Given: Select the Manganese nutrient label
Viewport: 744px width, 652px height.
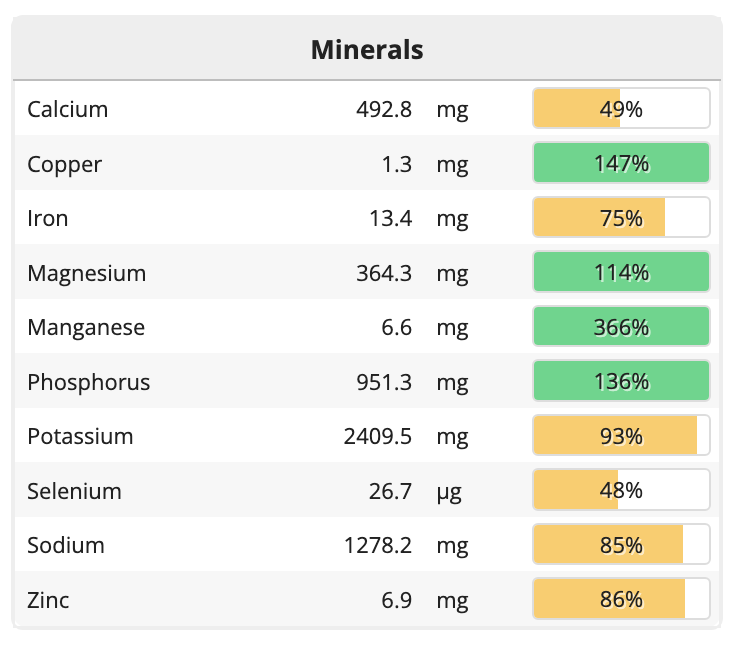Looking at the screenshot, I should pos(86,327).
